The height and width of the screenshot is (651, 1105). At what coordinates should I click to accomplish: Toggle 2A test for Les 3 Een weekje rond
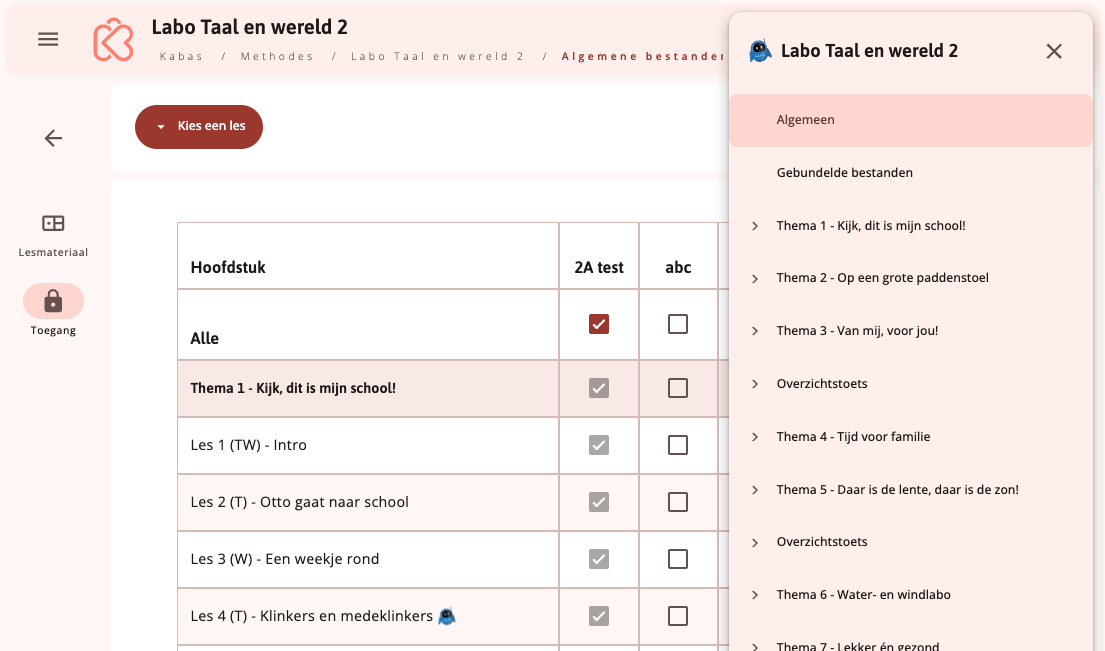coord(599,559)
